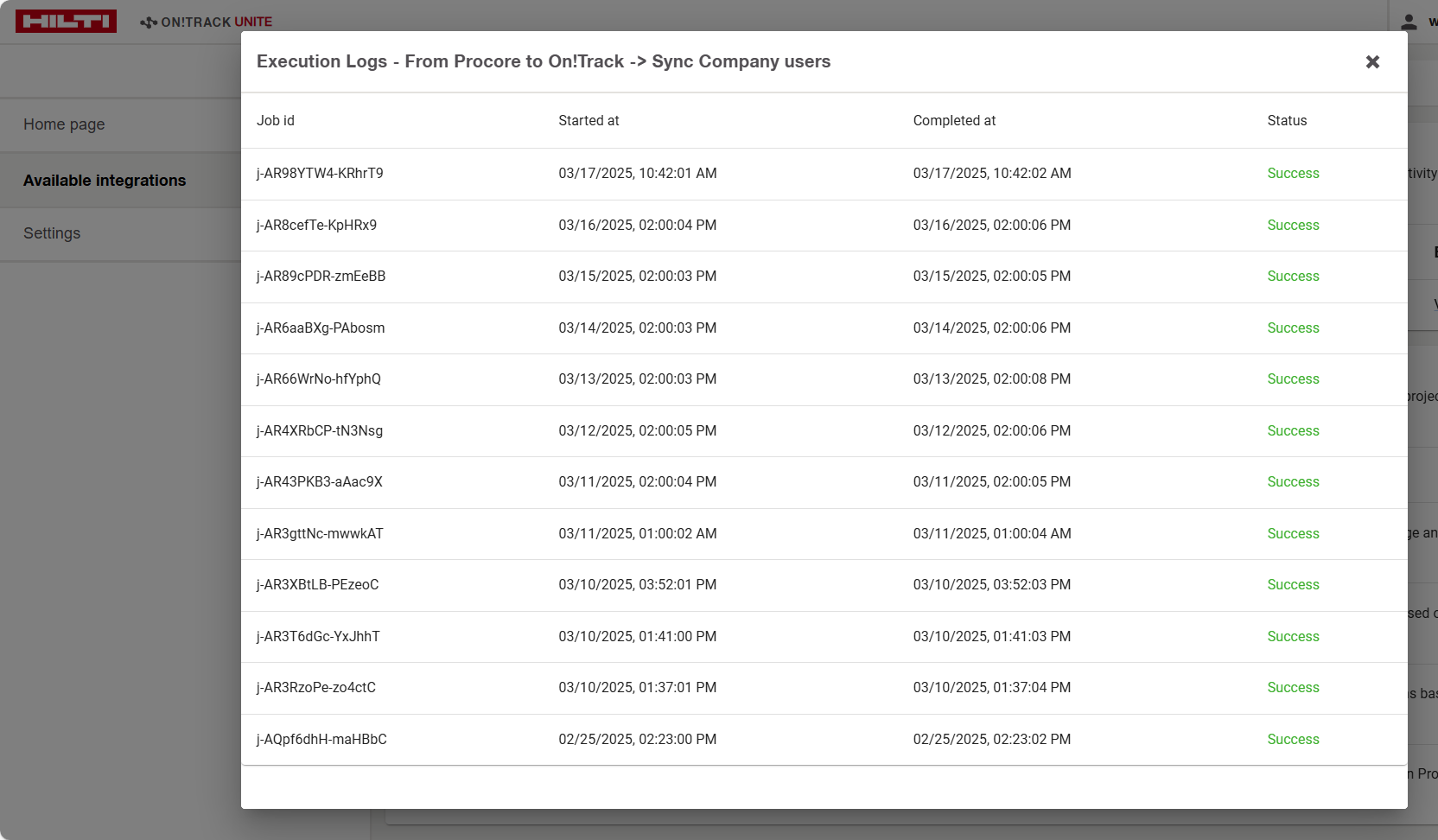Click Success status for job j-AR3T6dGc-YxJhhT
Viewport: 1438px width, 840px height.
1293,637
